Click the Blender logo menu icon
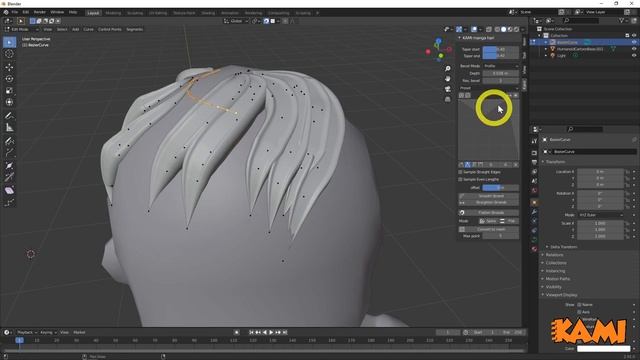Viewport: 640px width, 360px height. click(6, 13)
